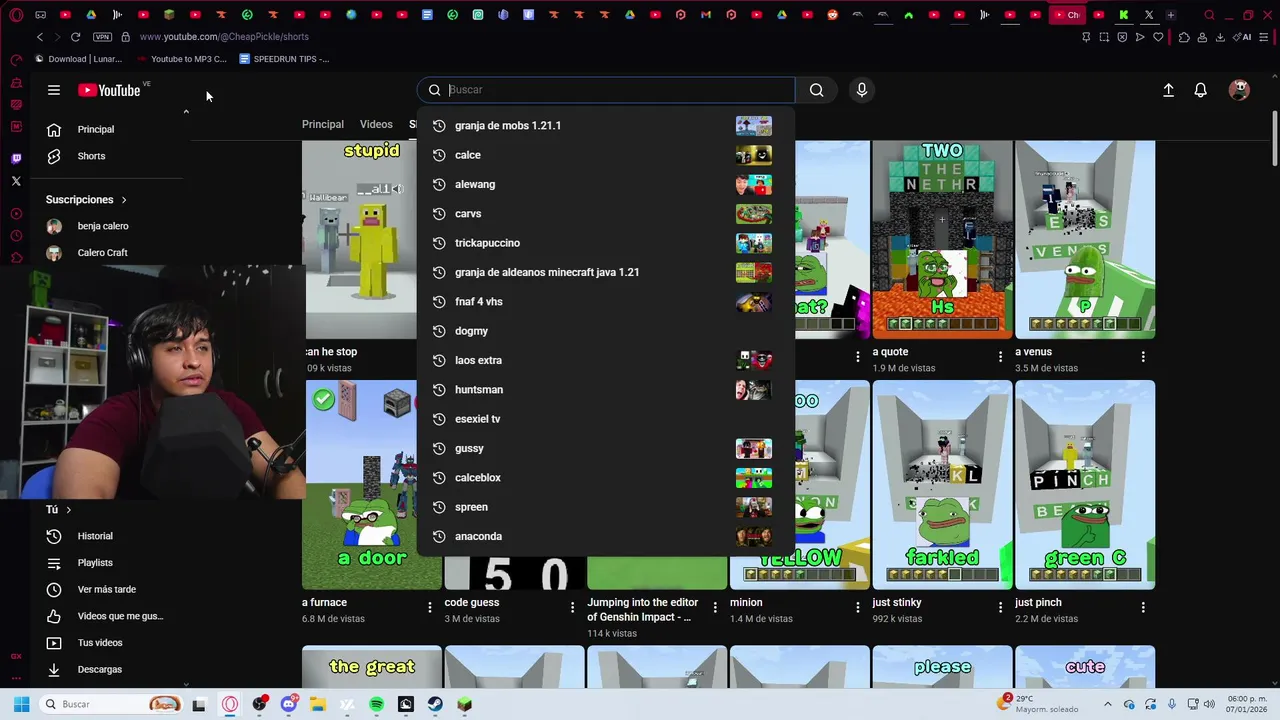This screenshot has width=1280, height=720.
Task: Open more options for 'a furnace' short
Action: pos(430,607)
